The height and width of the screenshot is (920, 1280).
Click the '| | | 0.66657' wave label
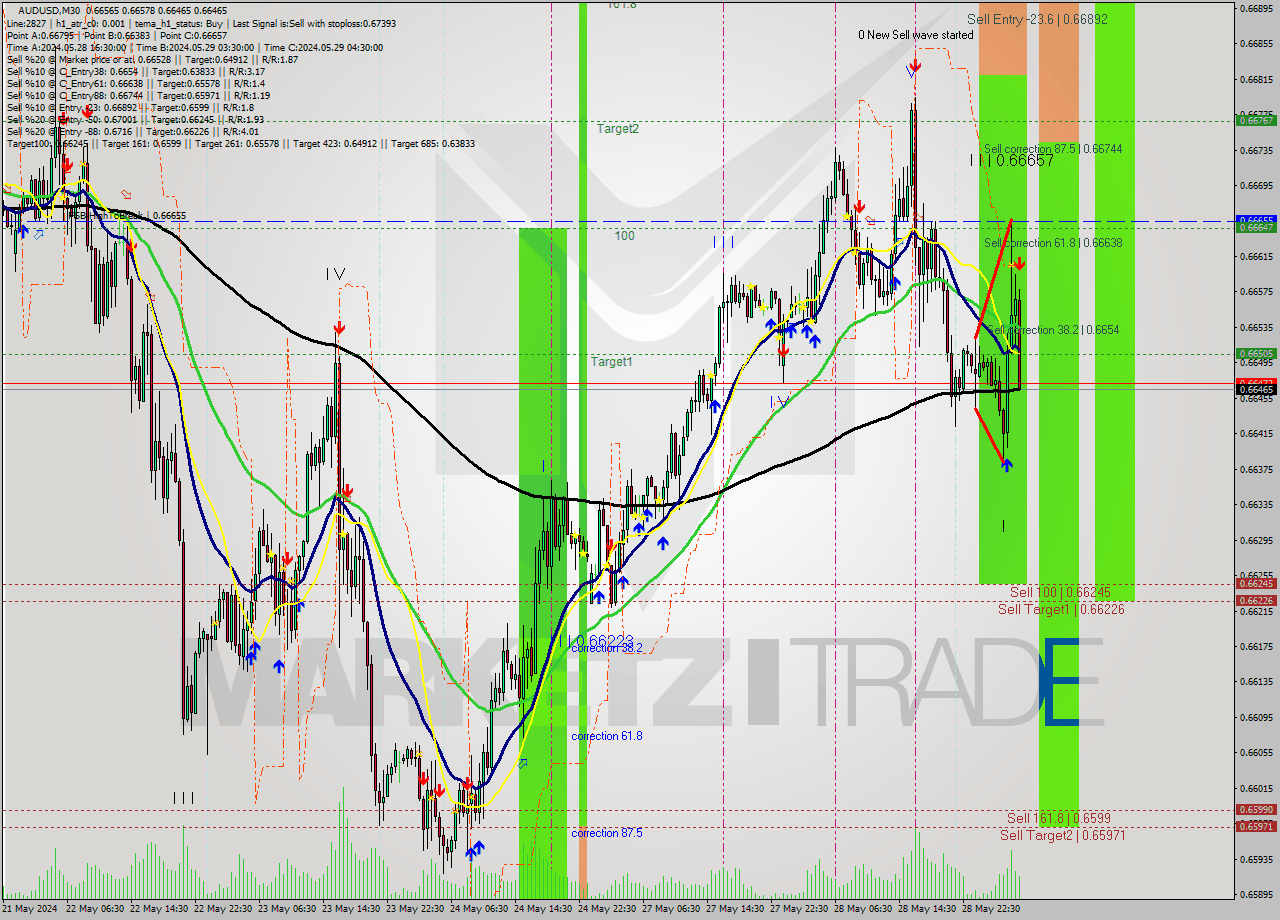click(1012, 160)
